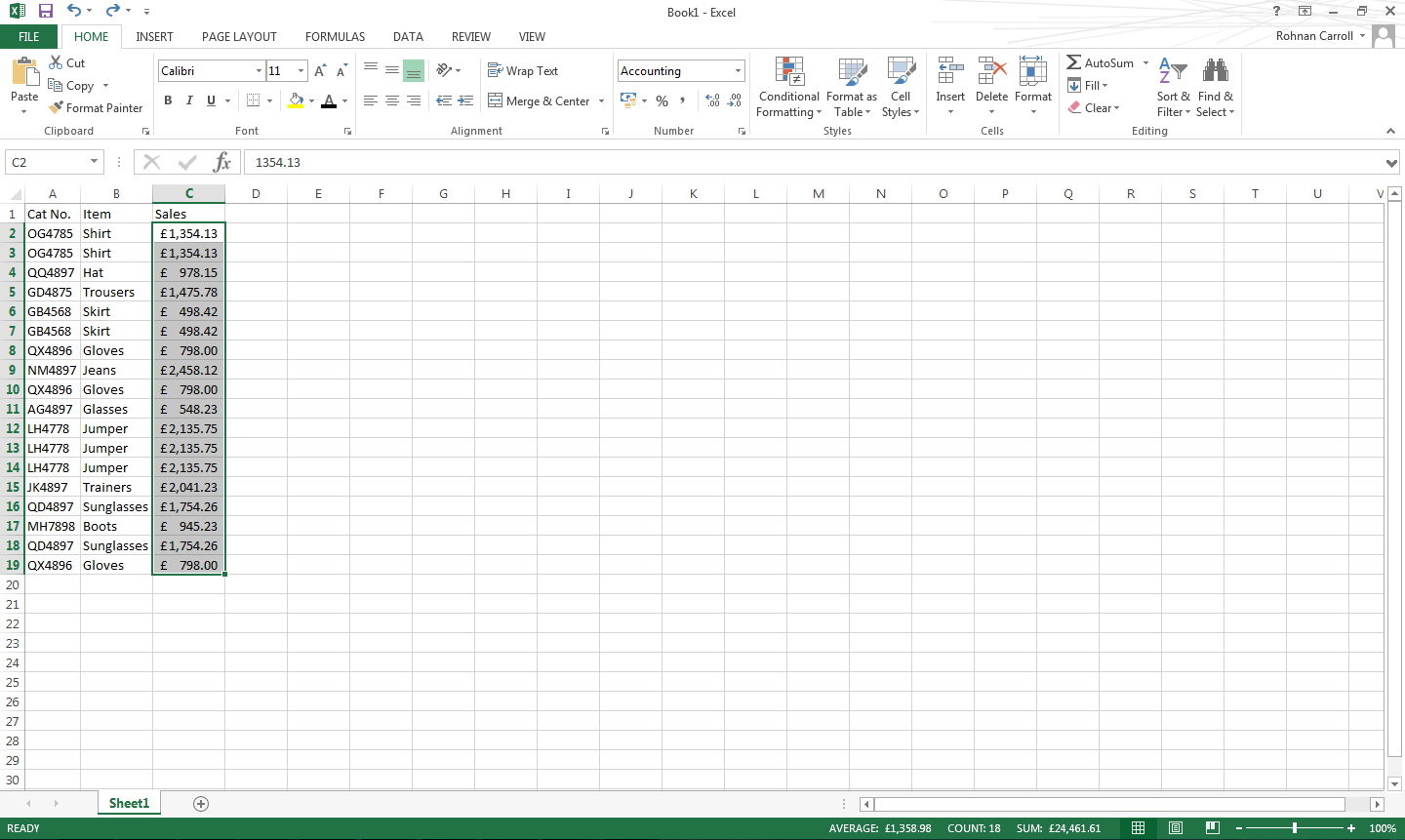Switch to the REVIEW tab

tap(470, 36)
